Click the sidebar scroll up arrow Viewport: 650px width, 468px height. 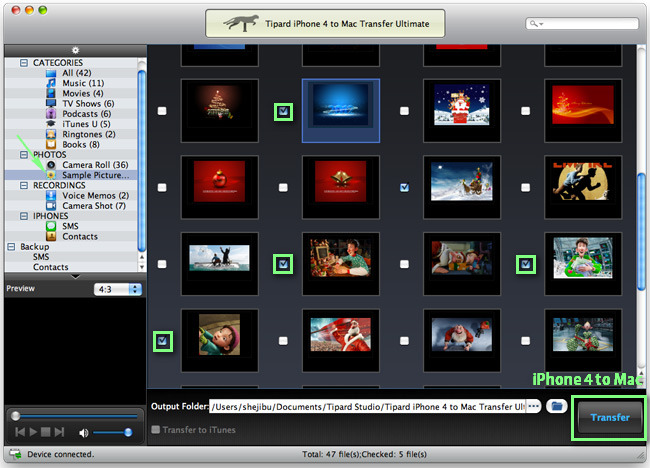click(x=142, y=257)
